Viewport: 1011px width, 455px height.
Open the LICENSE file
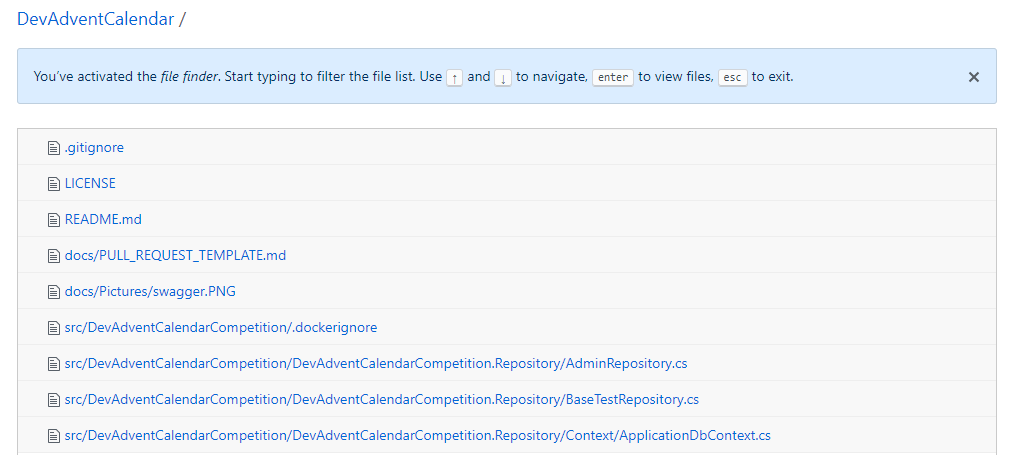click(90, 184)
